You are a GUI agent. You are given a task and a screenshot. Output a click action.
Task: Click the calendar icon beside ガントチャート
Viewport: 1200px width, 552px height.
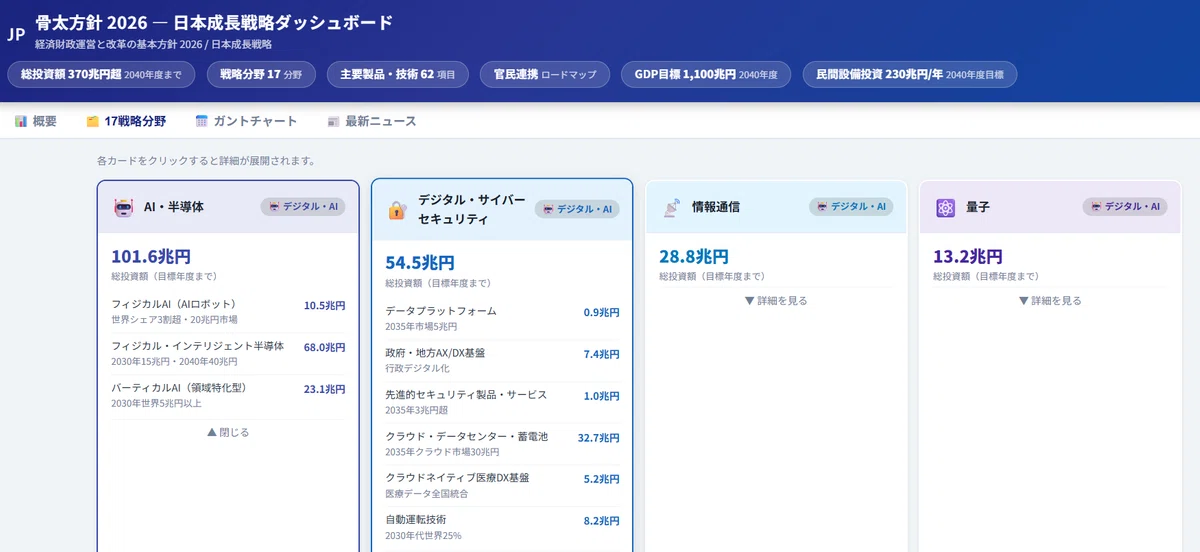pyautogui.click(x=201, y=121)
